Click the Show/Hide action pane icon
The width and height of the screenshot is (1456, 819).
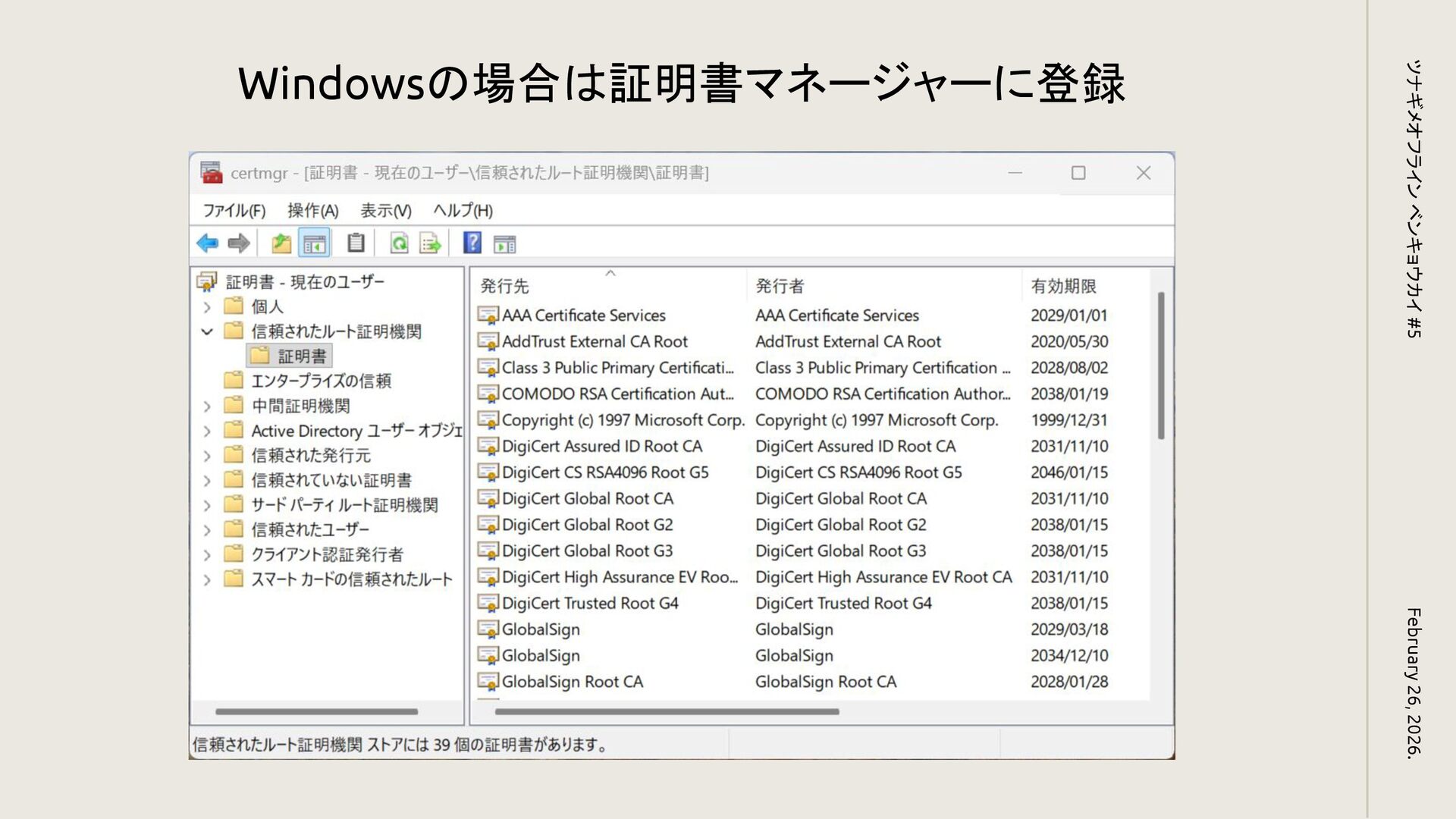pyautogui.click(x=504, y=243)
